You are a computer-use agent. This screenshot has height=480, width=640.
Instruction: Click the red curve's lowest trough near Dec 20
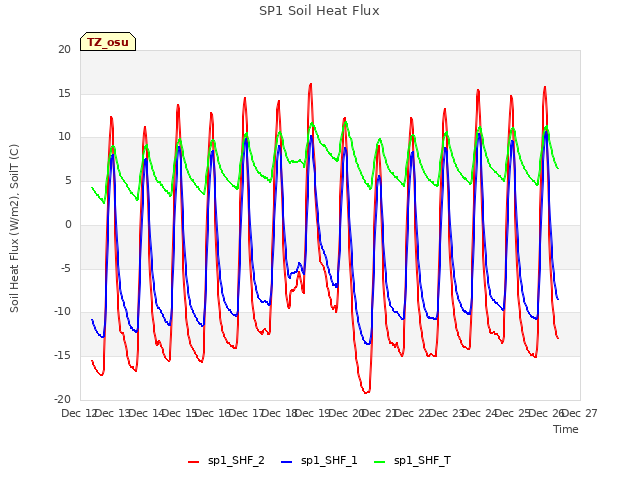coord(366,393)
